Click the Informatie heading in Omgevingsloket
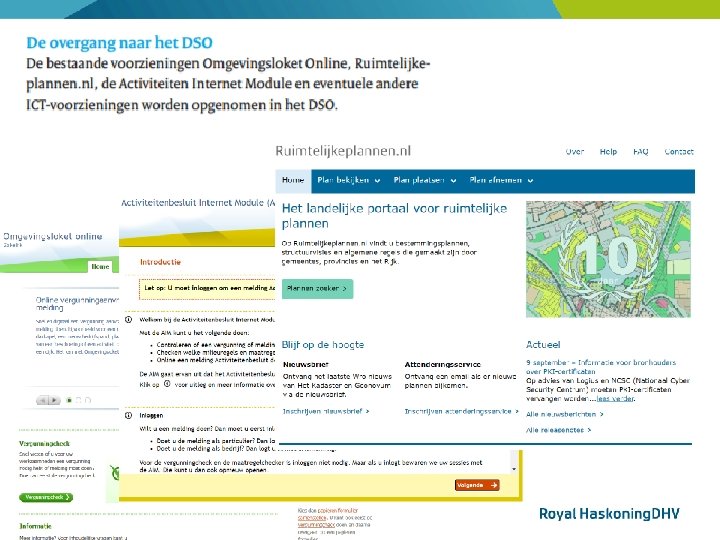 [35, 526]
